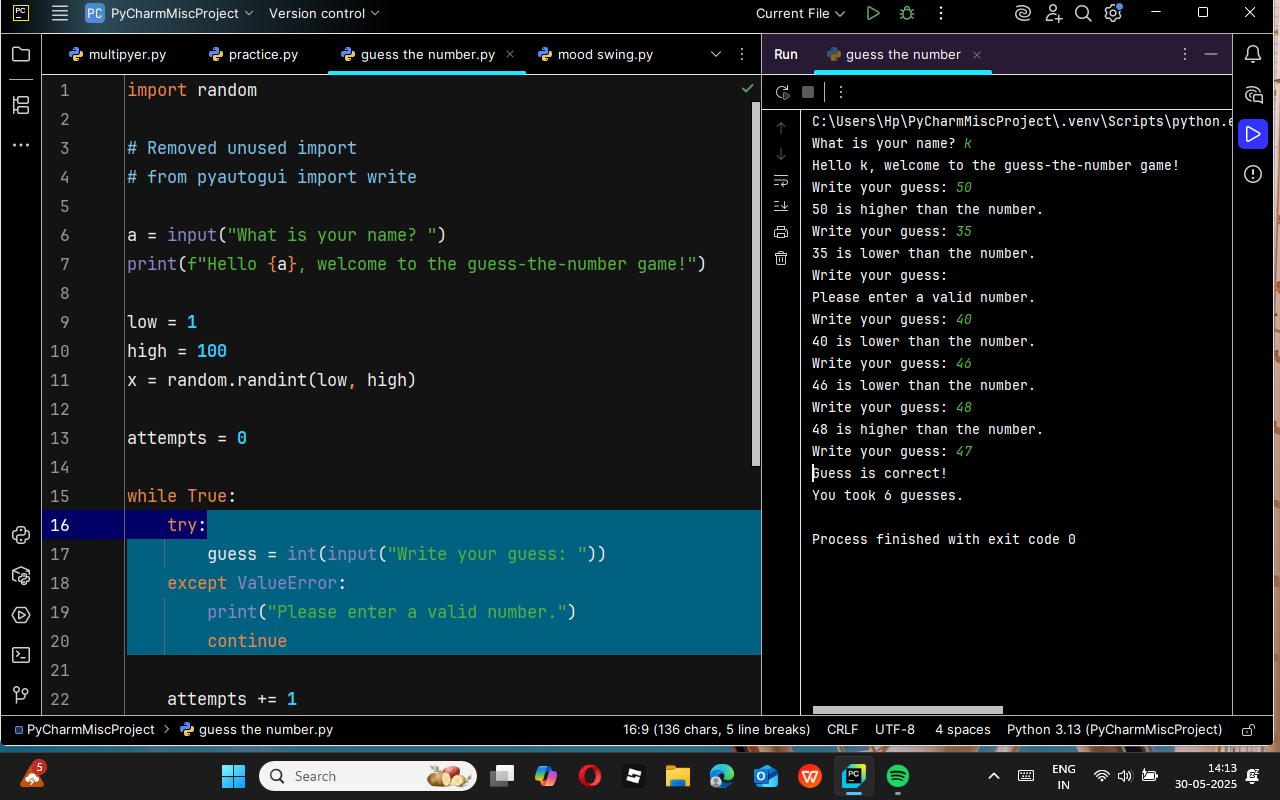Click the Stop process square icon
This screenshot has height=800, width=1280.
point(808,92)
